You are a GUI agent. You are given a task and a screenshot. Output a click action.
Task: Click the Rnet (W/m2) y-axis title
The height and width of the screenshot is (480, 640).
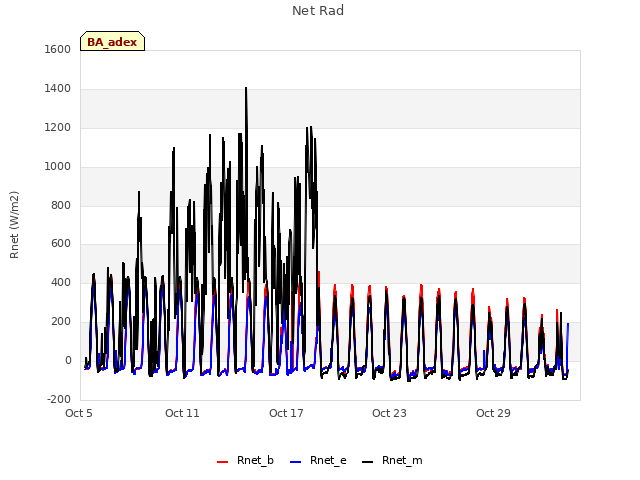click(x=14, y=225)
